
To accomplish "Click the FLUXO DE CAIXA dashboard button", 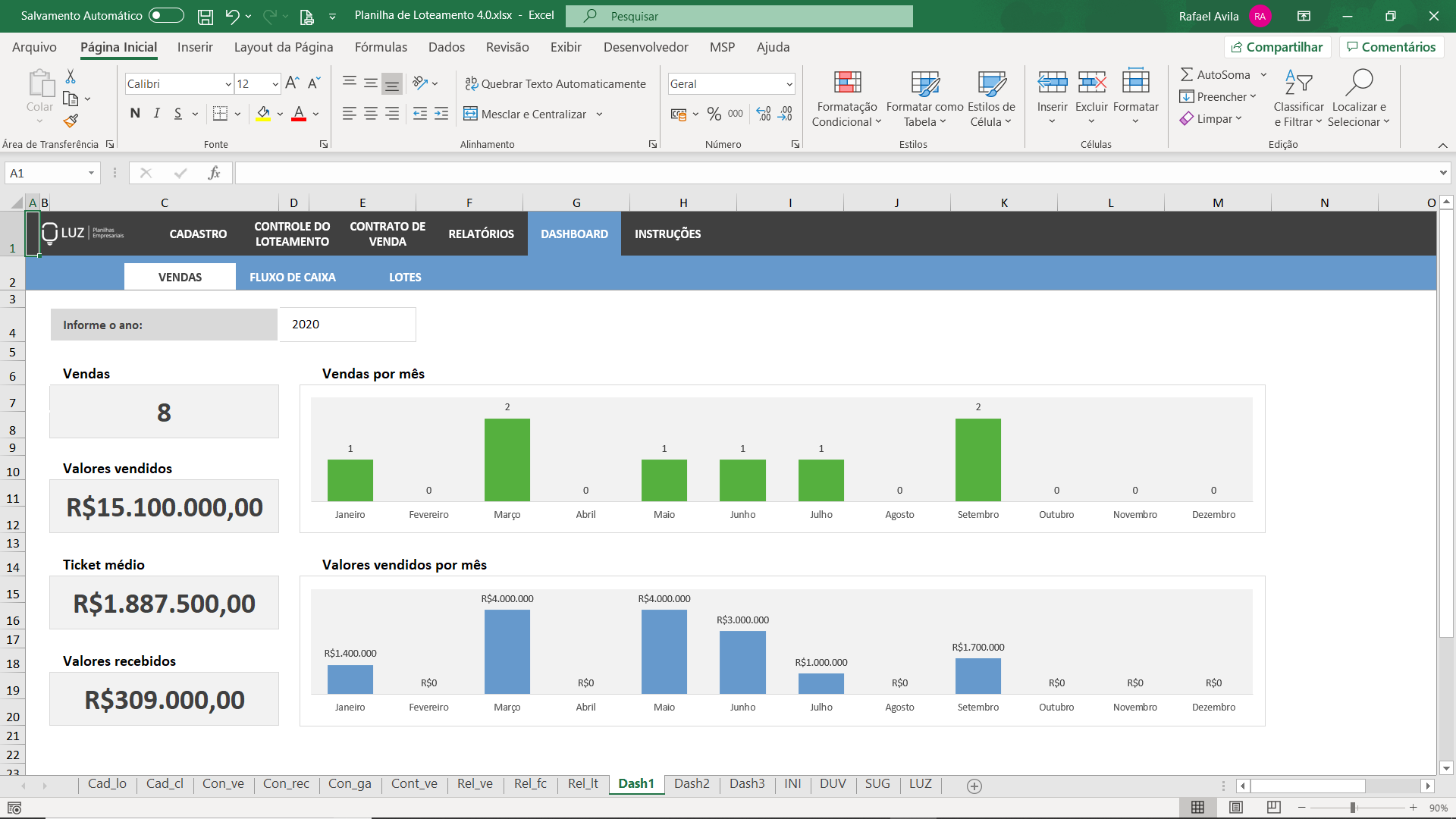I will 292,277.
